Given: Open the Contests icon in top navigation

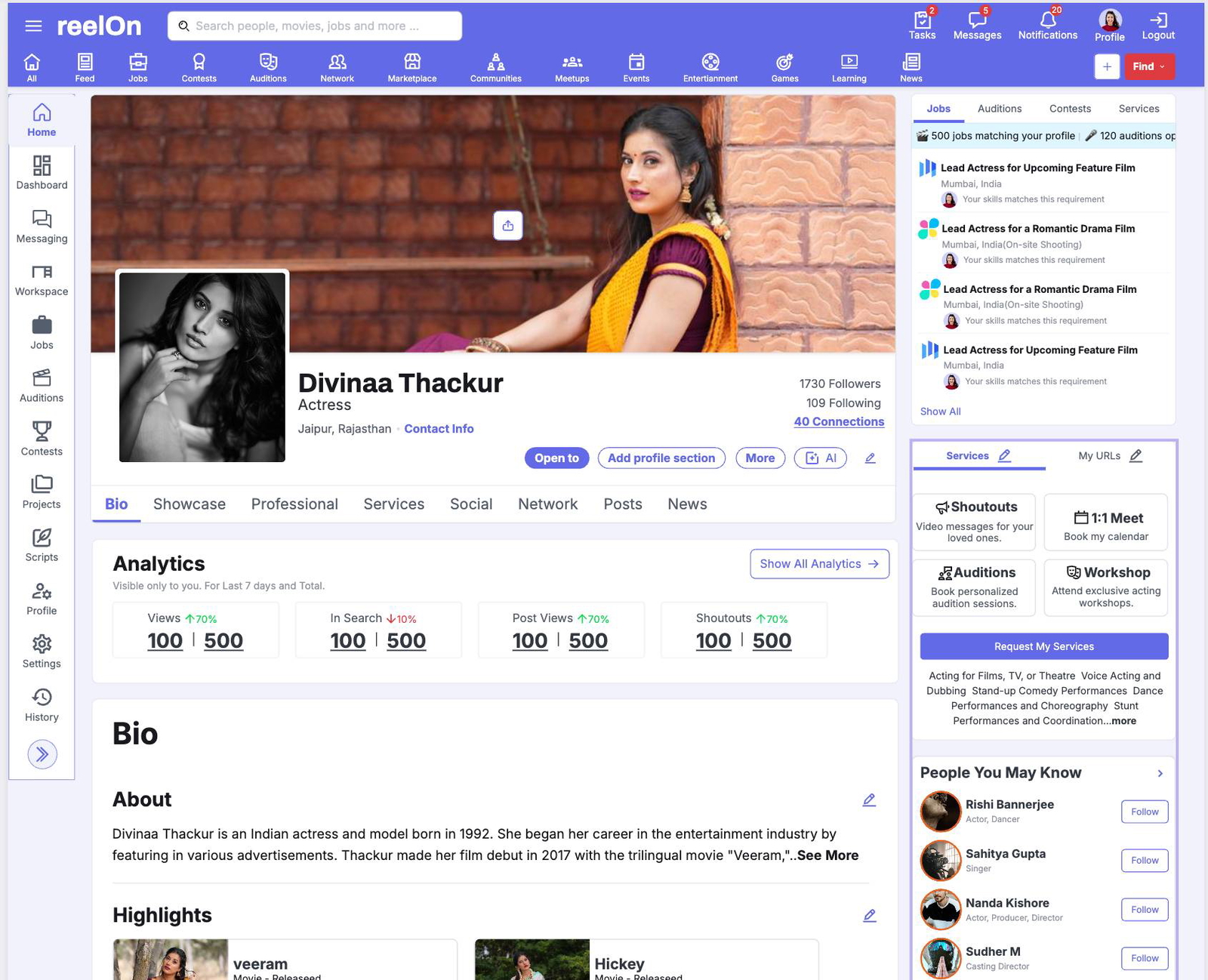Looking at the screenshot, I should point(199,67).
